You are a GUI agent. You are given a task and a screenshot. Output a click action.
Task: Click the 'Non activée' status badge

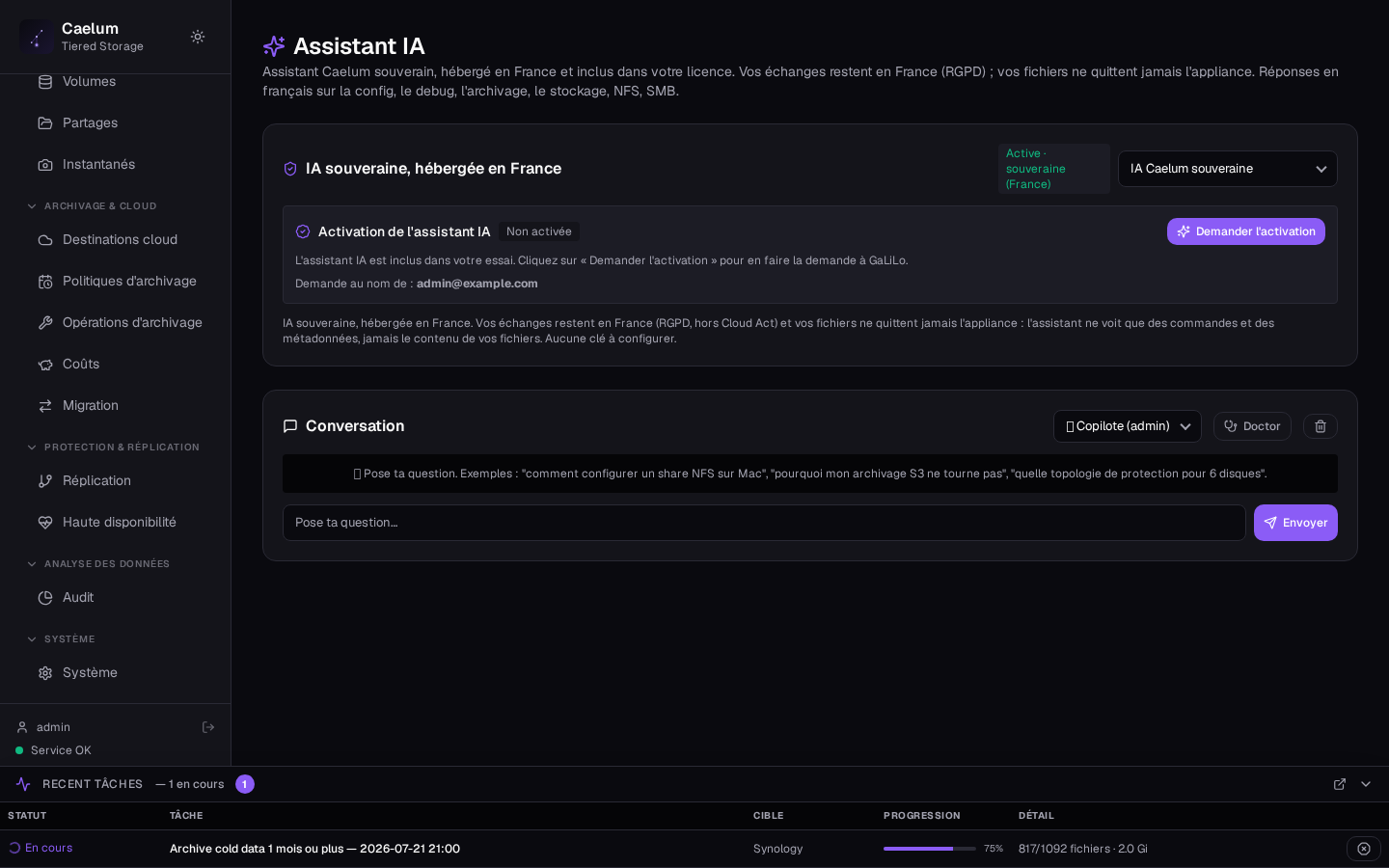(x=539, y=231)
